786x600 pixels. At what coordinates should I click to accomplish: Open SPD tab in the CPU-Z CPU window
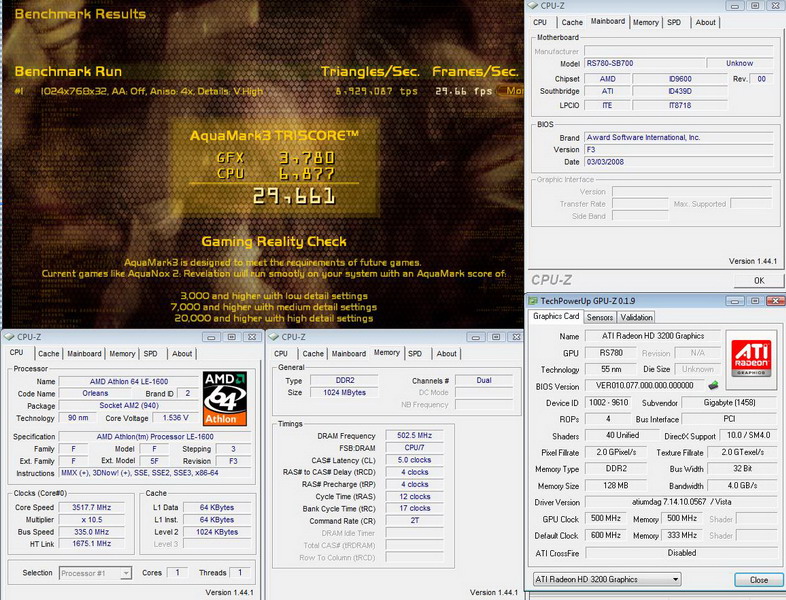150,354
